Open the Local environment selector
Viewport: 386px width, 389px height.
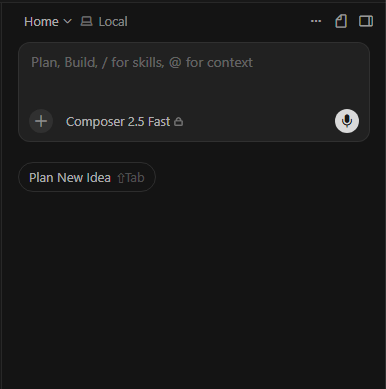click(104, 22)
